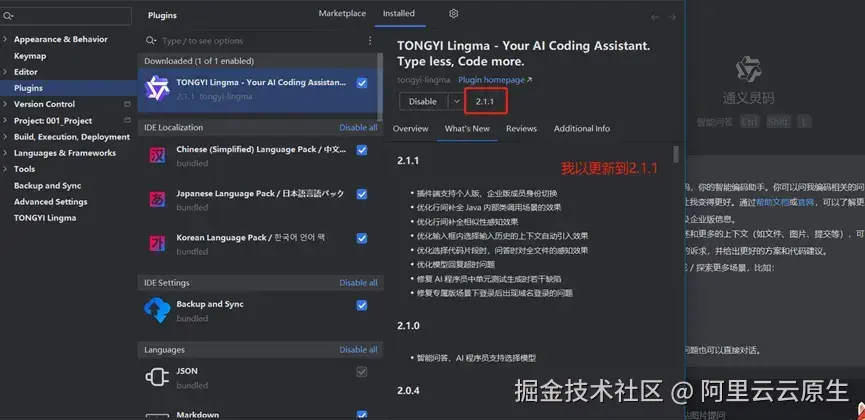Click the settings search input field
865x420 pixels.
pyautogui.click(x=66, y=16)
